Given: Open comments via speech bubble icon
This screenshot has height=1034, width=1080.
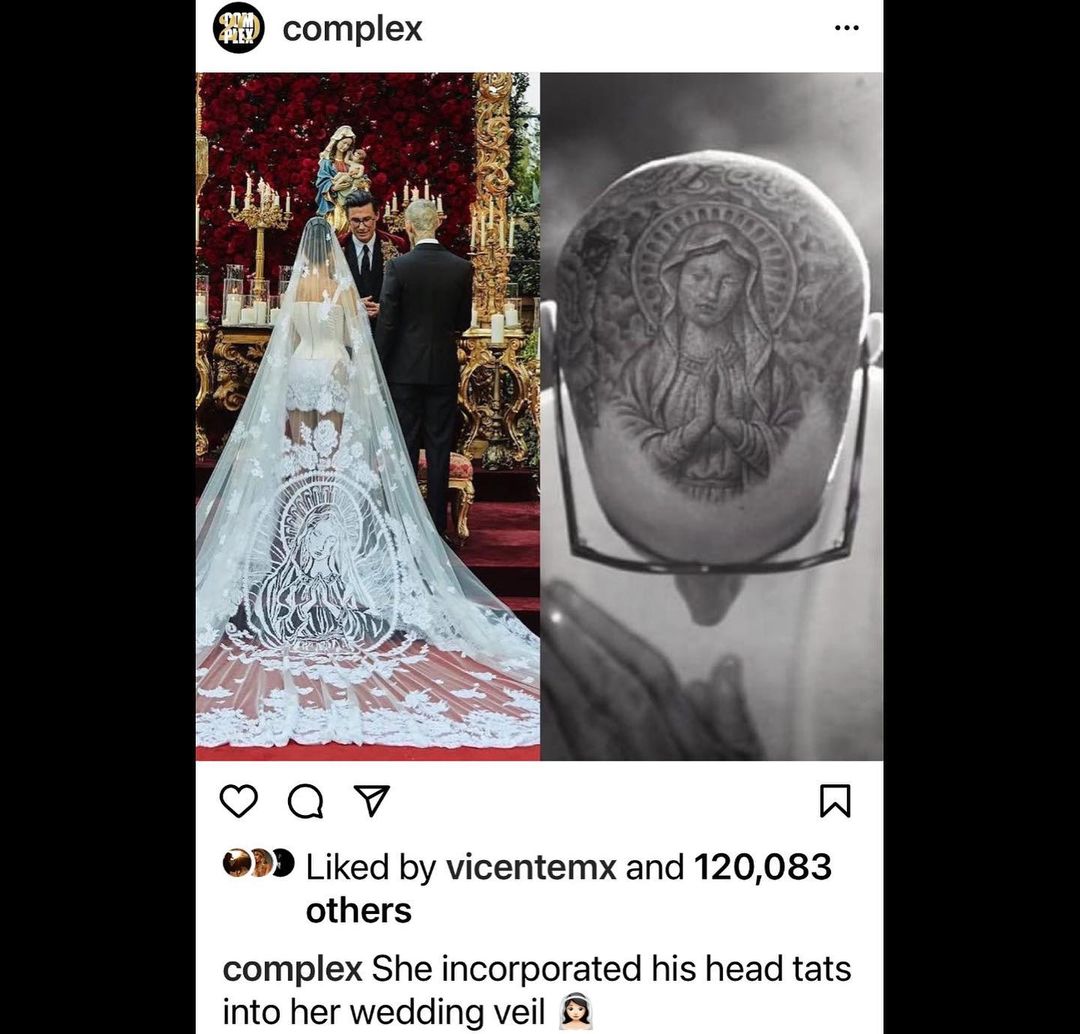Looking at the screenshot, I should click(x=305, y=801).
